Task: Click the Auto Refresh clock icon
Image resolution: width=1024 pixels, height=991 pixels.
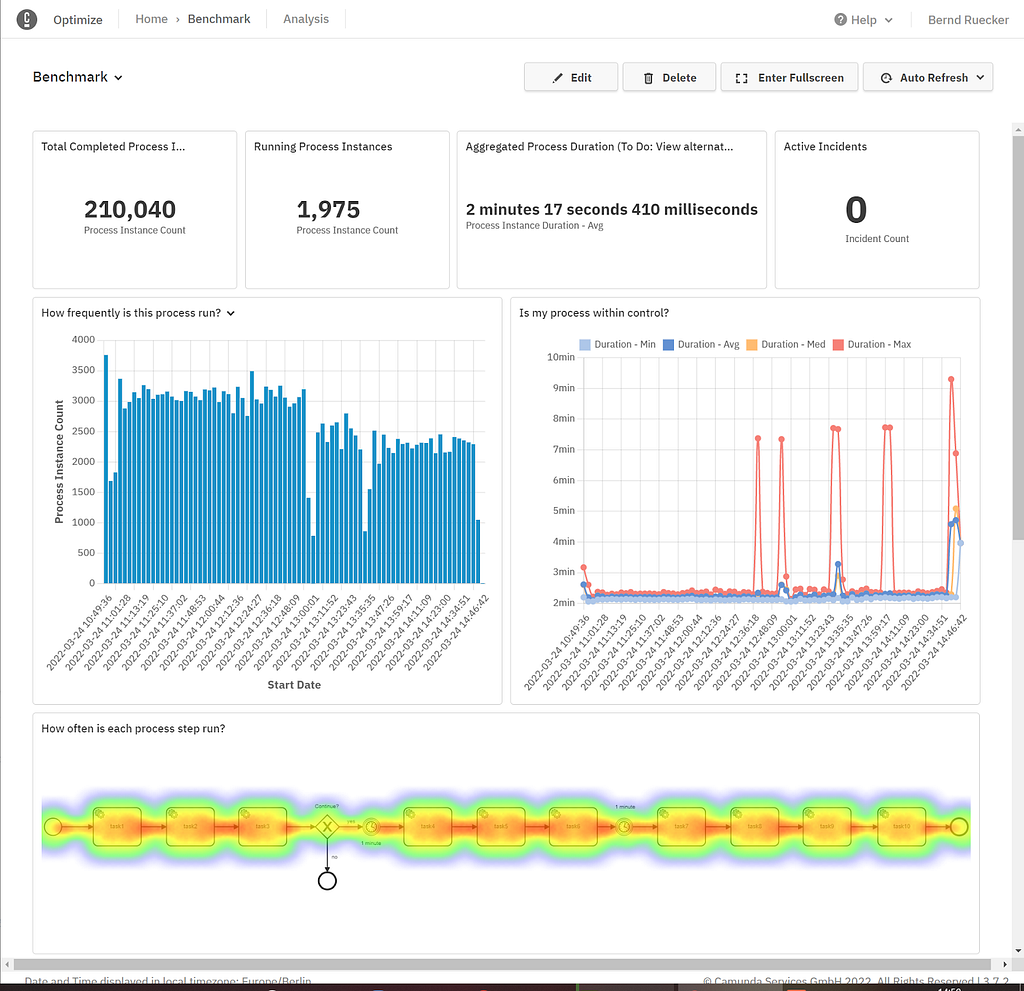Action: pyautogui.click(x=886, y=78)
